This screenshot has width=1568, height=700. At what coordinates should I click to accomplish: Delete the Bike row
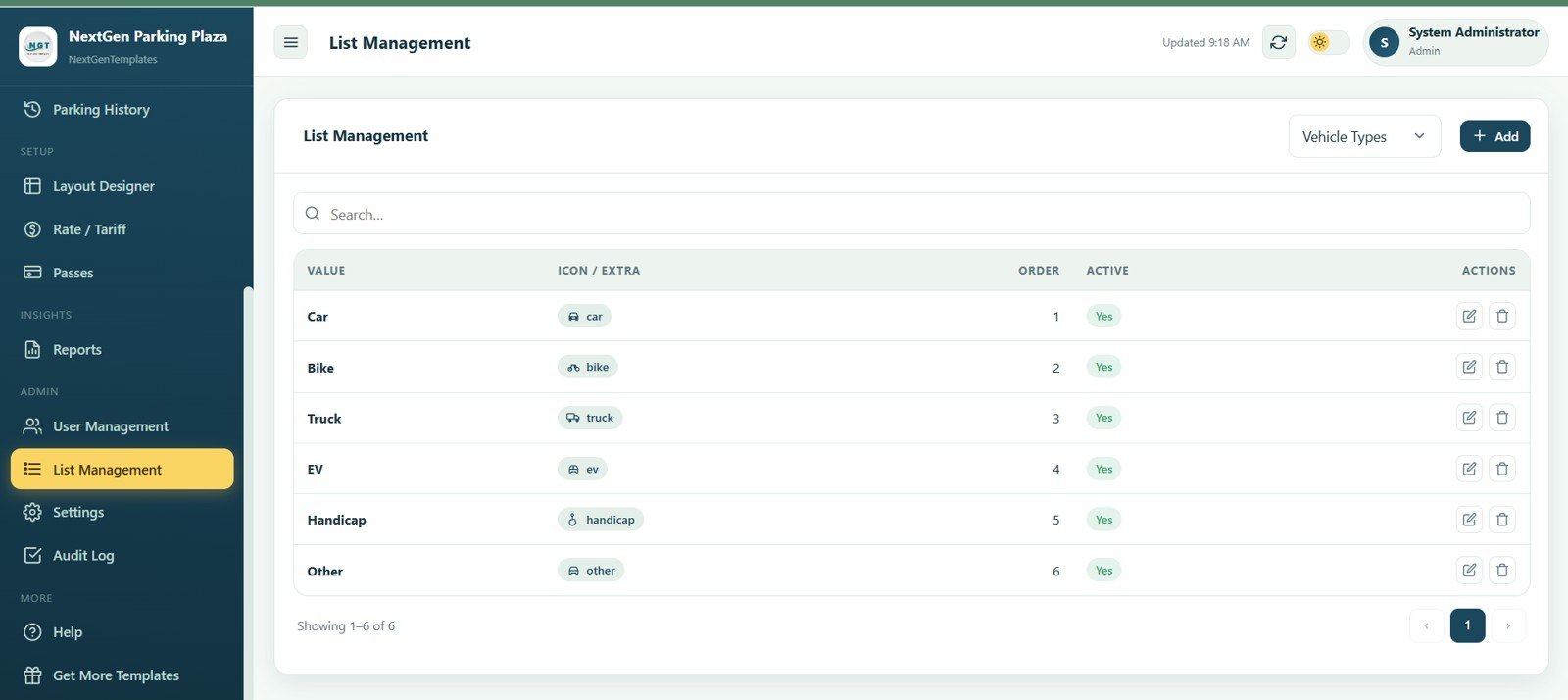coord(1502,367)
